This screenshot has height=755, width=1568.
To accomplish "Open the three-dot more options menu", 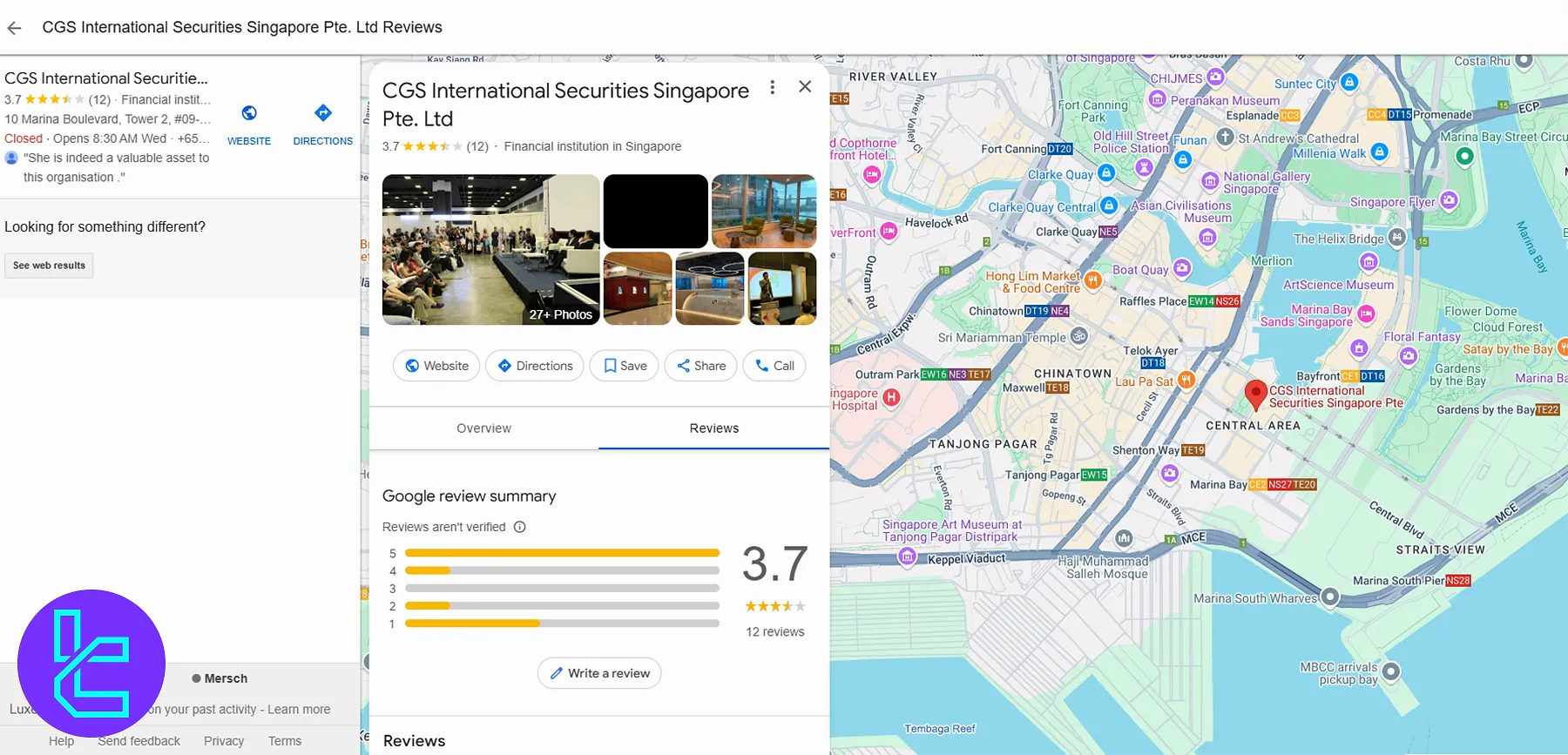I will (772, 87).
